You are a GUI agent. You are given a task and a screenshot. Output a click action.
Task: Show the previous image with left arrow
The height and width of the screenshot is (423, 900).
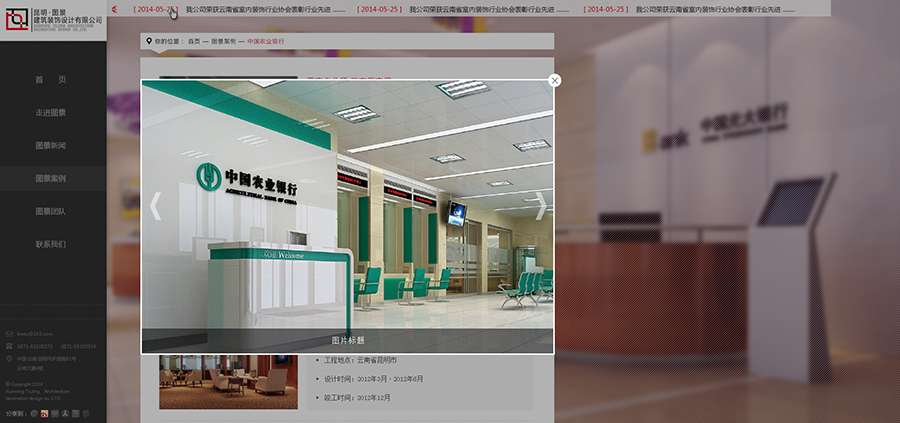click(155, 206)
